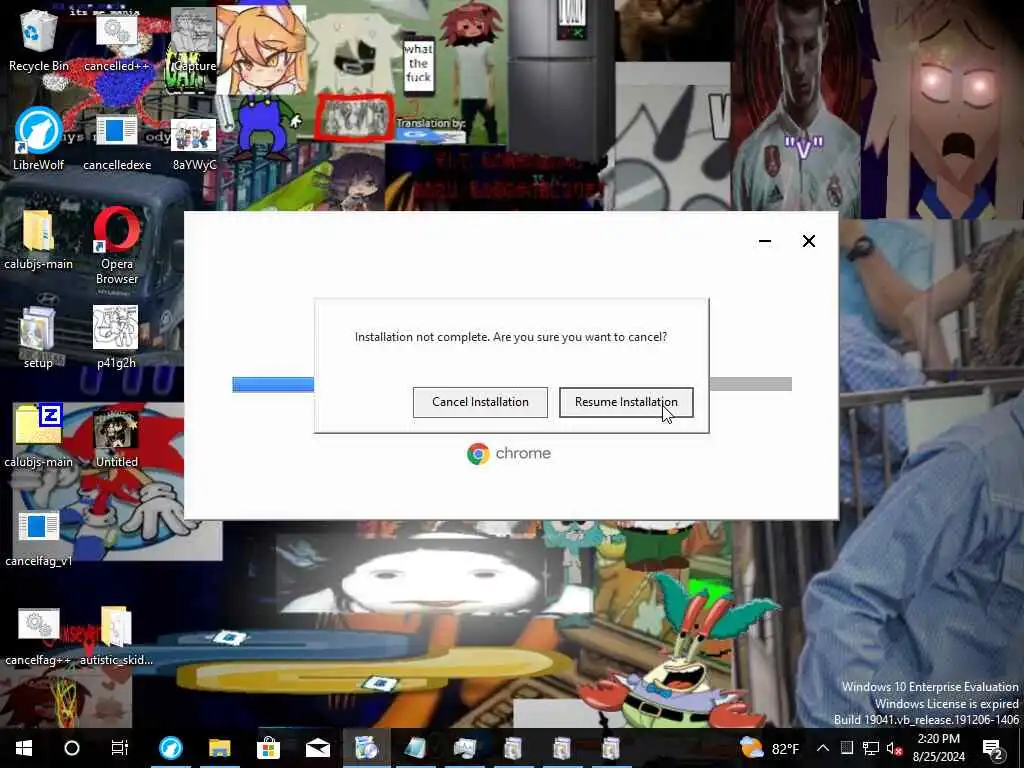Screen dimensions: 1024x768
Task: Open Cortana search circle on taskbar
Action: (x=72, y=748)
